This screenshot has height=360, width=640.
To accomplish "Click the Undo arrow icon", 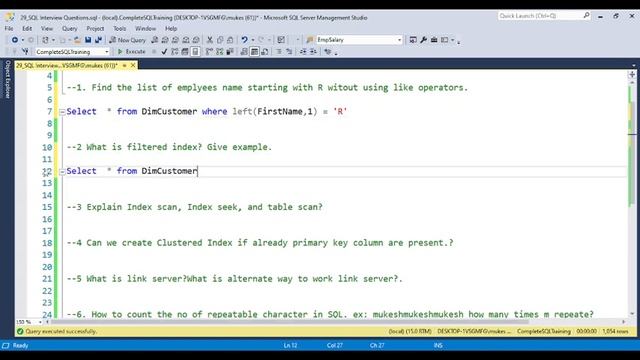I will pos(244,40).
